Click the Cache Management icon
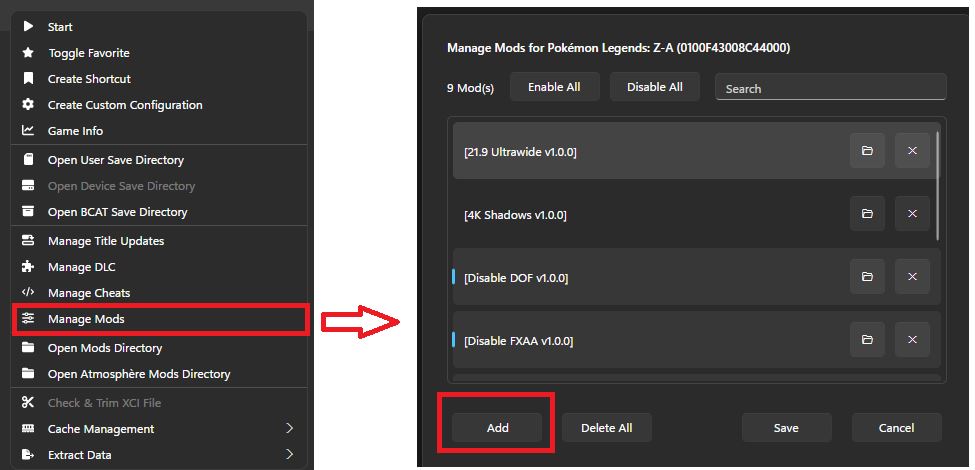This screenshot has width=975, height=470. 28,429
